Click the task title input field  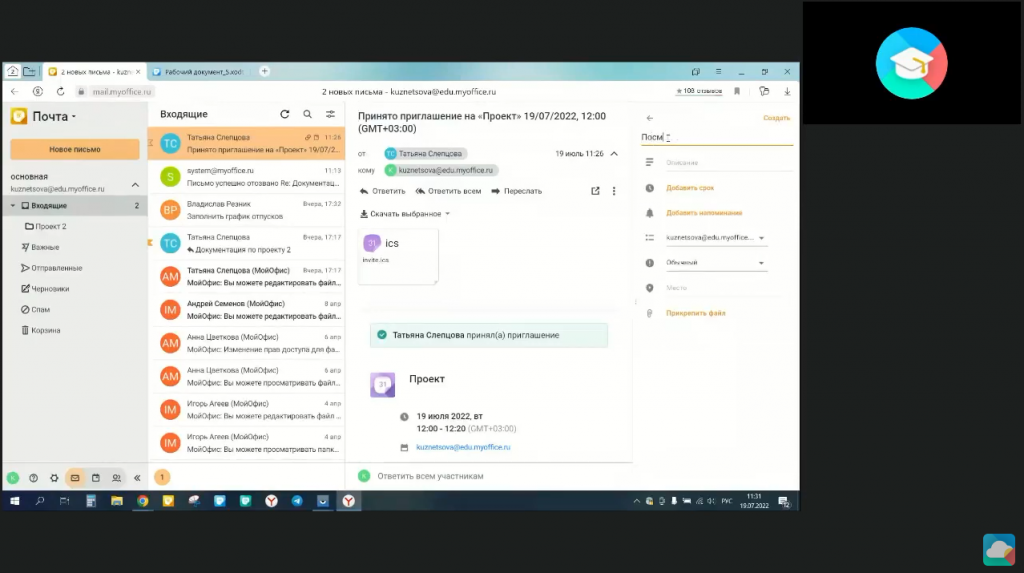(716, 137)
